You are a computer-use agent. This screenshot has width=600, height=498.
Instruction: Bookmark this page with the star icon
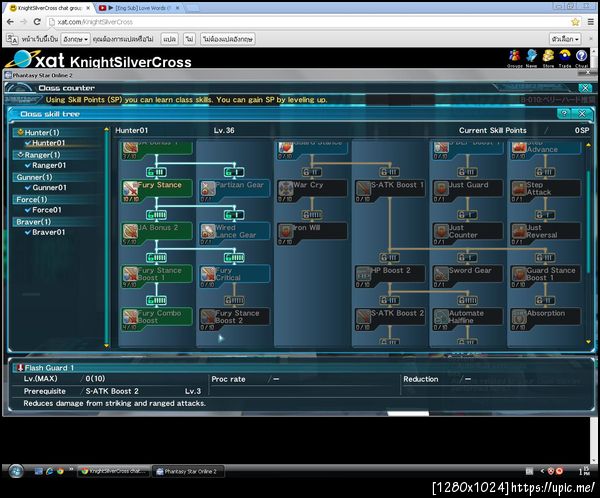click(575, 22)
